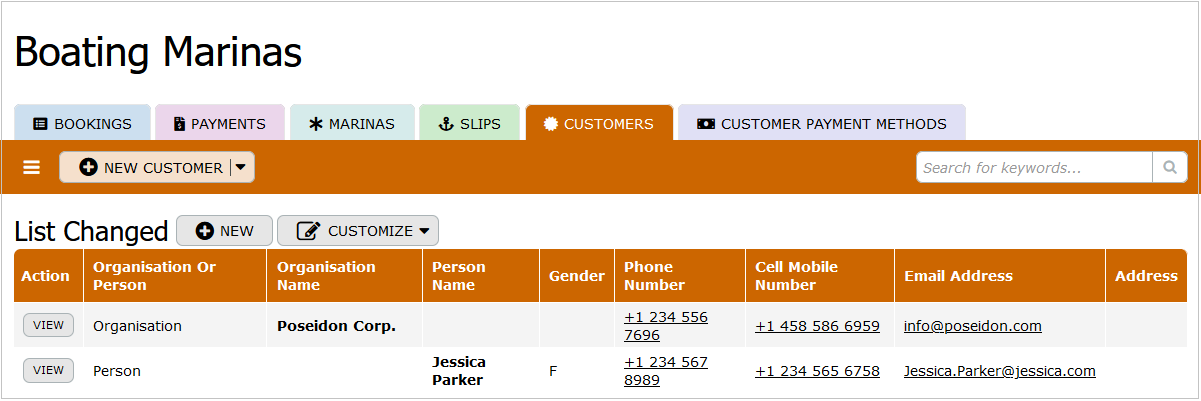Click the Slips tab anchor icon
The image size is (1201, 401).
pos(446,124)
